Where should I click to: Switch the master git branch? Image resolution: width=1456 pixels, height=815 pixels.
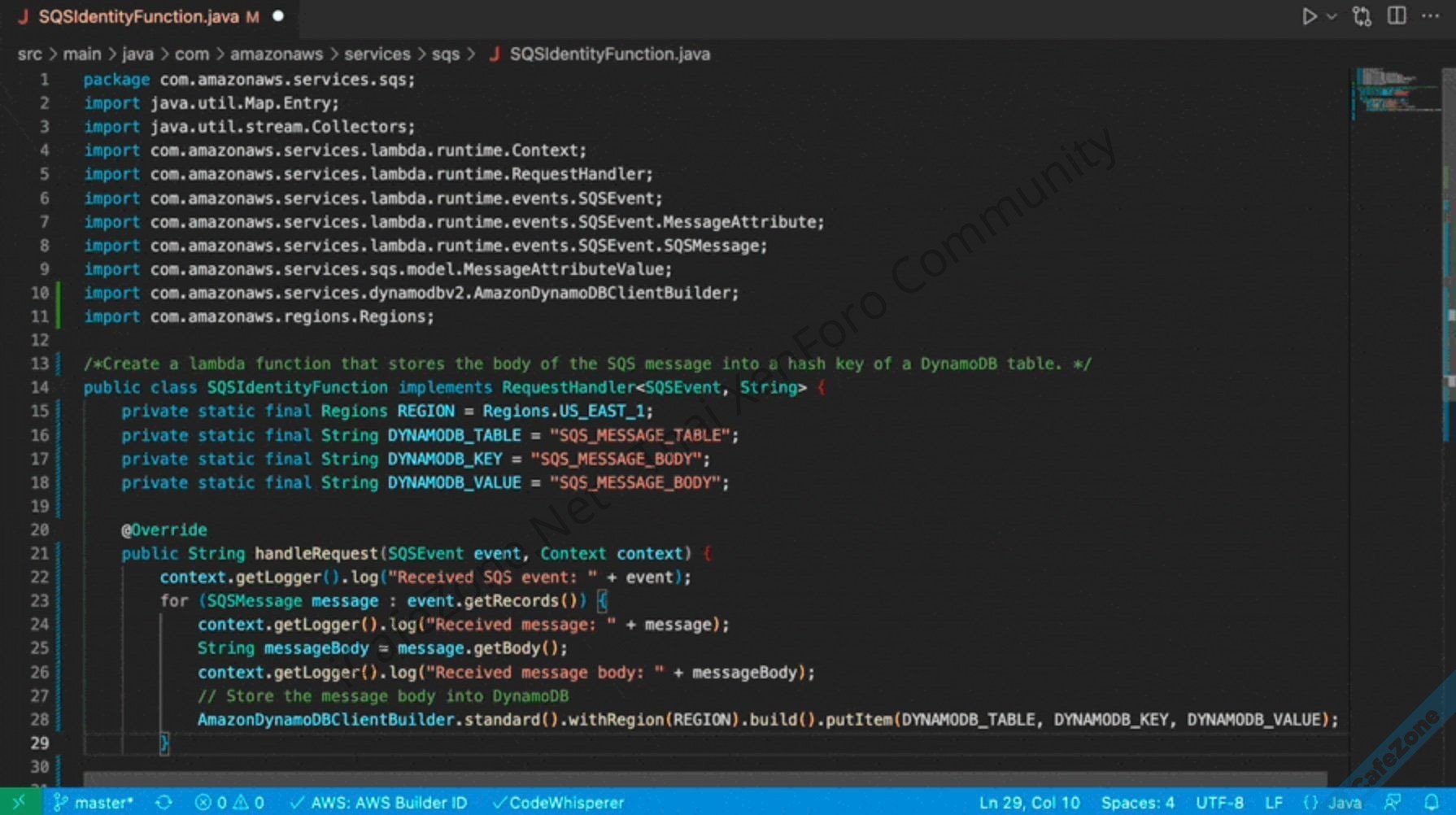click(94, 802)
